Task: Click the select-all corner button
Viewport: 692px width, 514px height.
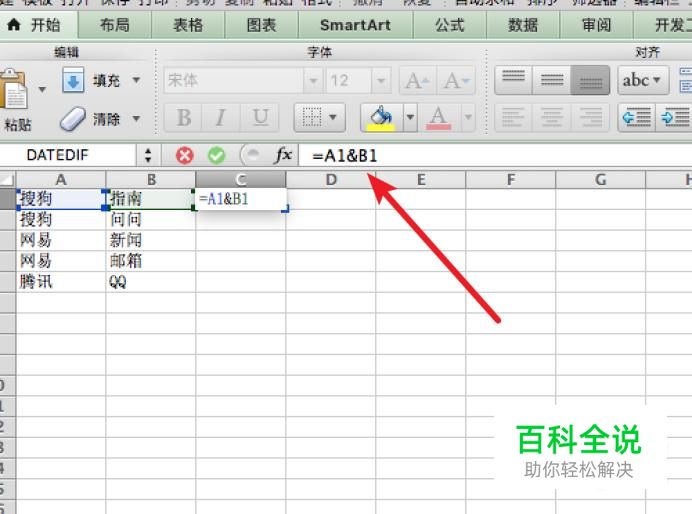Action: click(x=8, y=180)
